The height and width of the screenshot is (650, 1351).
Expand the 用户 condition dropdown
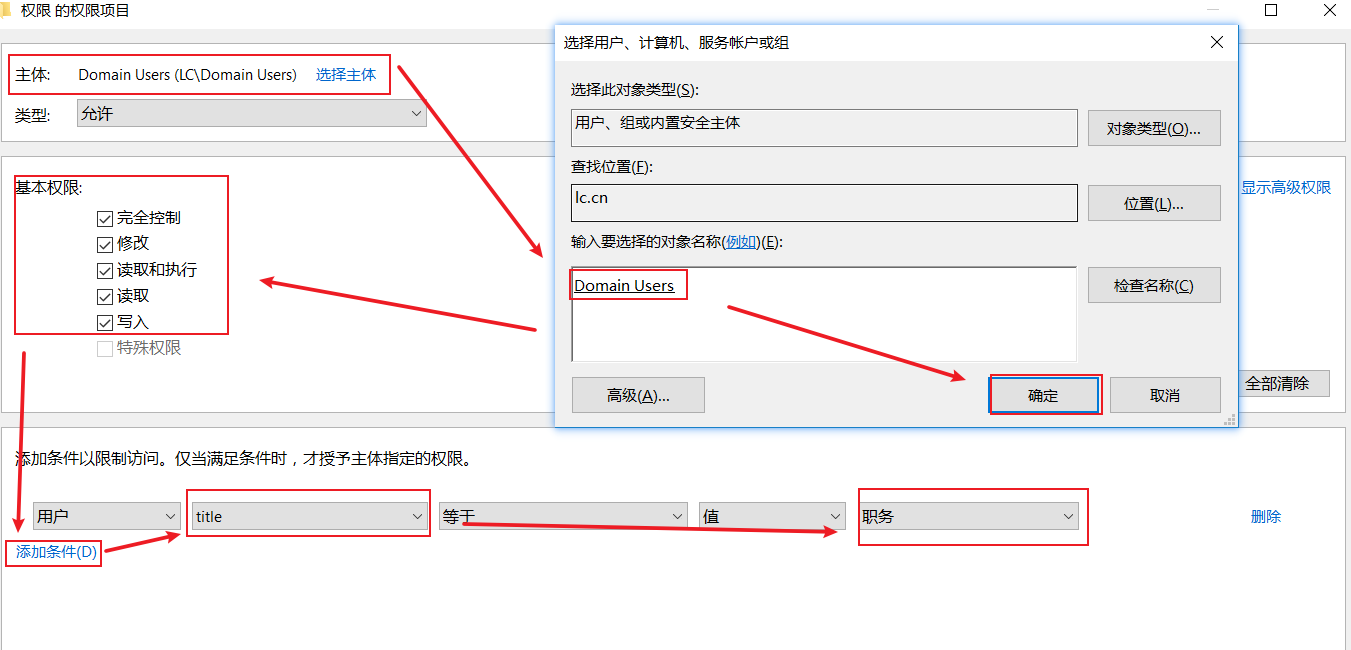point(106,516)
